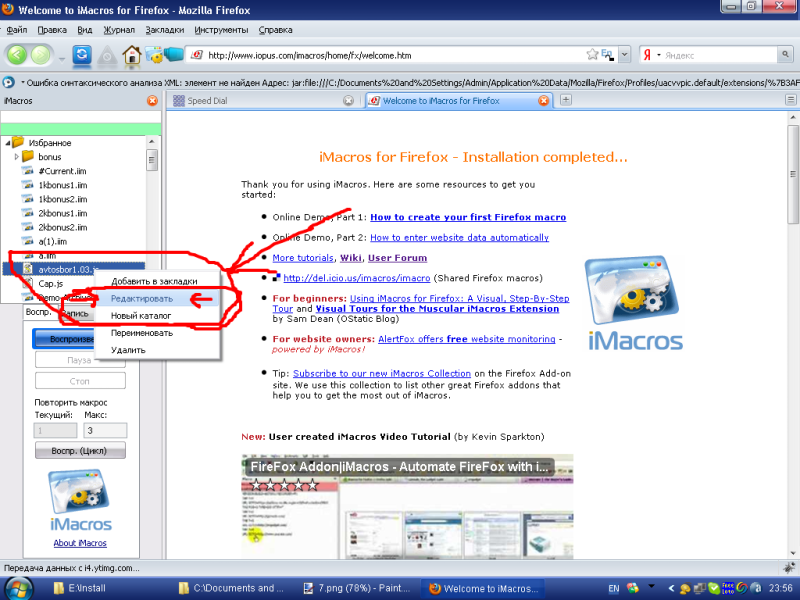Select the a(1).iim macro
This screenshot has width=800, height=600.
53,241
